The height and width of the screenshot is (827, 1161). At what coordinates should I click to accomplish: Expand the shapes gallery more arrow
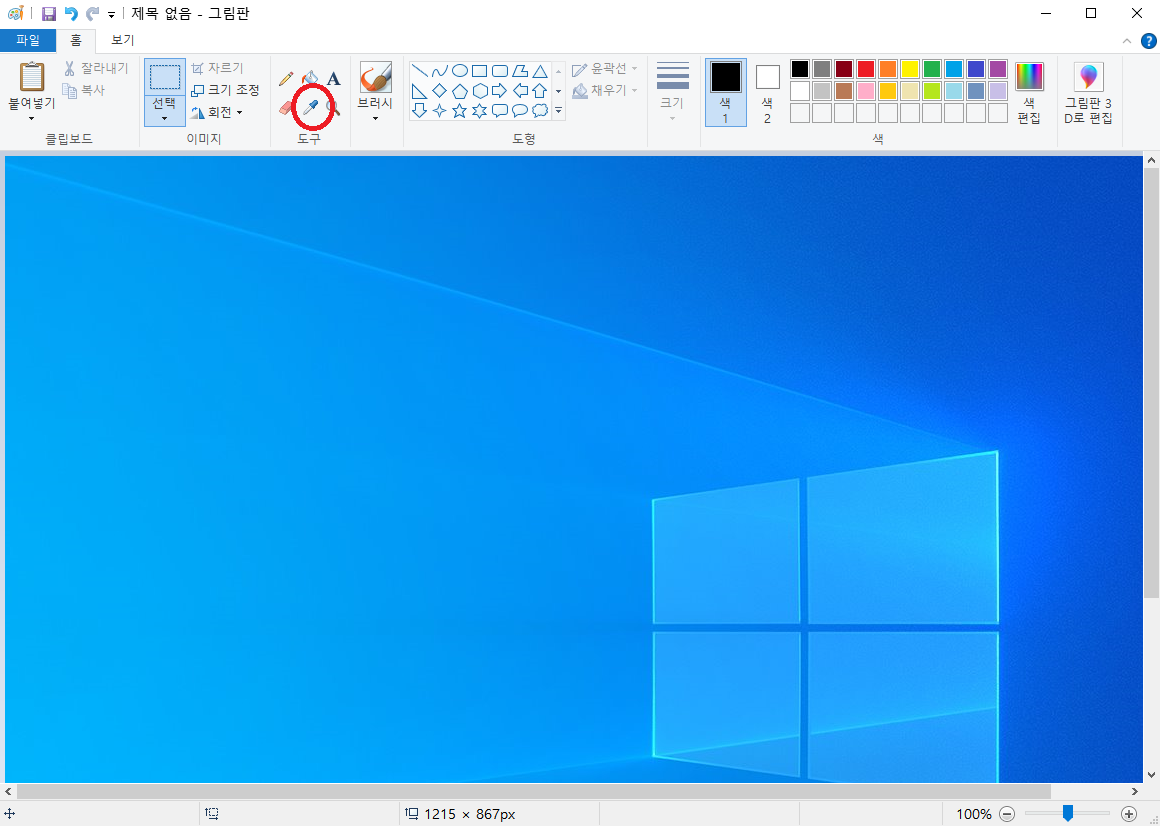pos(558,111)
